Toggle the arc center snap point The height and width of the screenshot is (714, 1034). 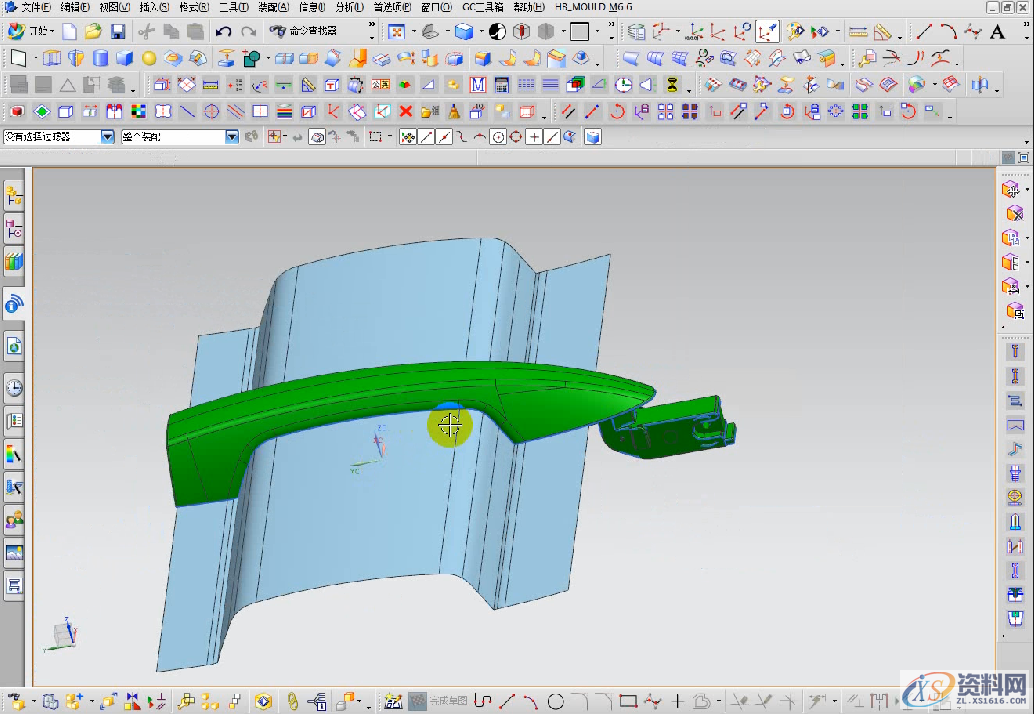click(498, 137)
